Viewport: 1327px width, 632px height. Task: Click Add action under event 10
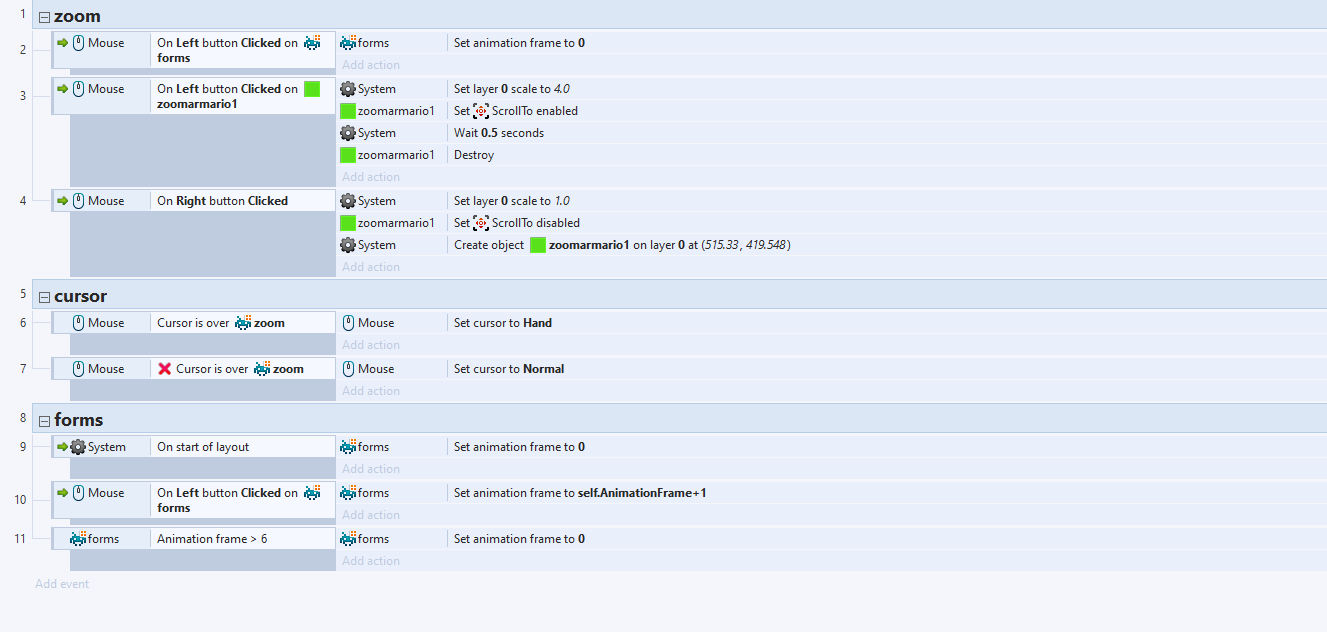pyautogui.click(x=371, y=515)
